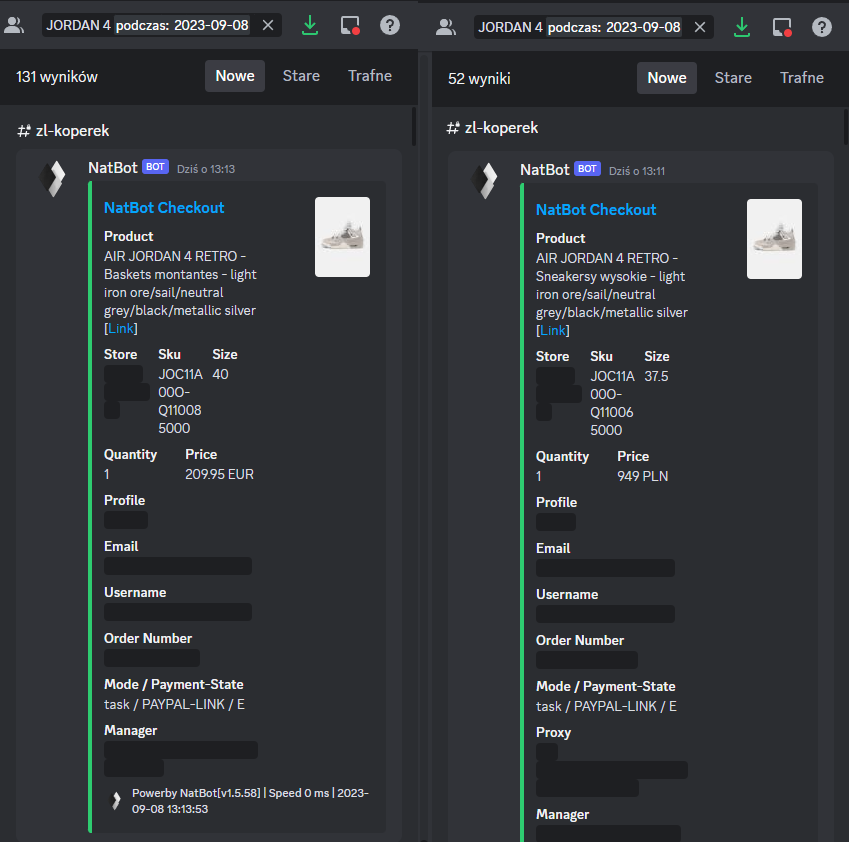The width and height of the screenshot is (849, 842).
Task: Select Trafne tab in 52 wyniki panel
Action: pyautogui.click(x=802, y=78)
